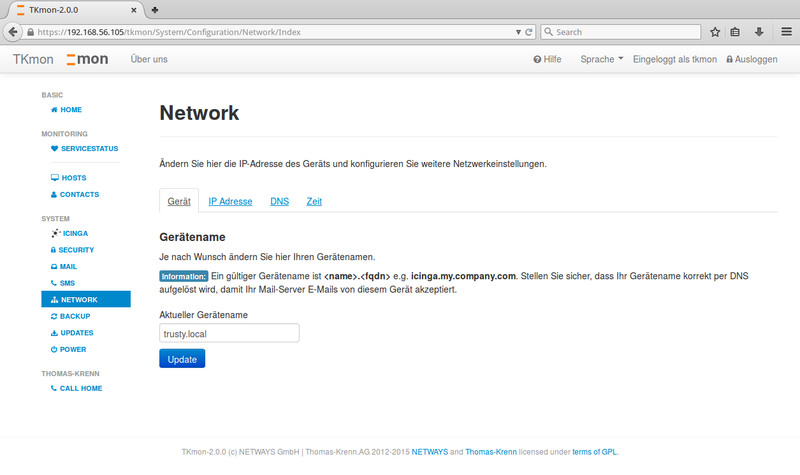
Task: Click the padlock icon in the address bar
Action: [31, 32]
